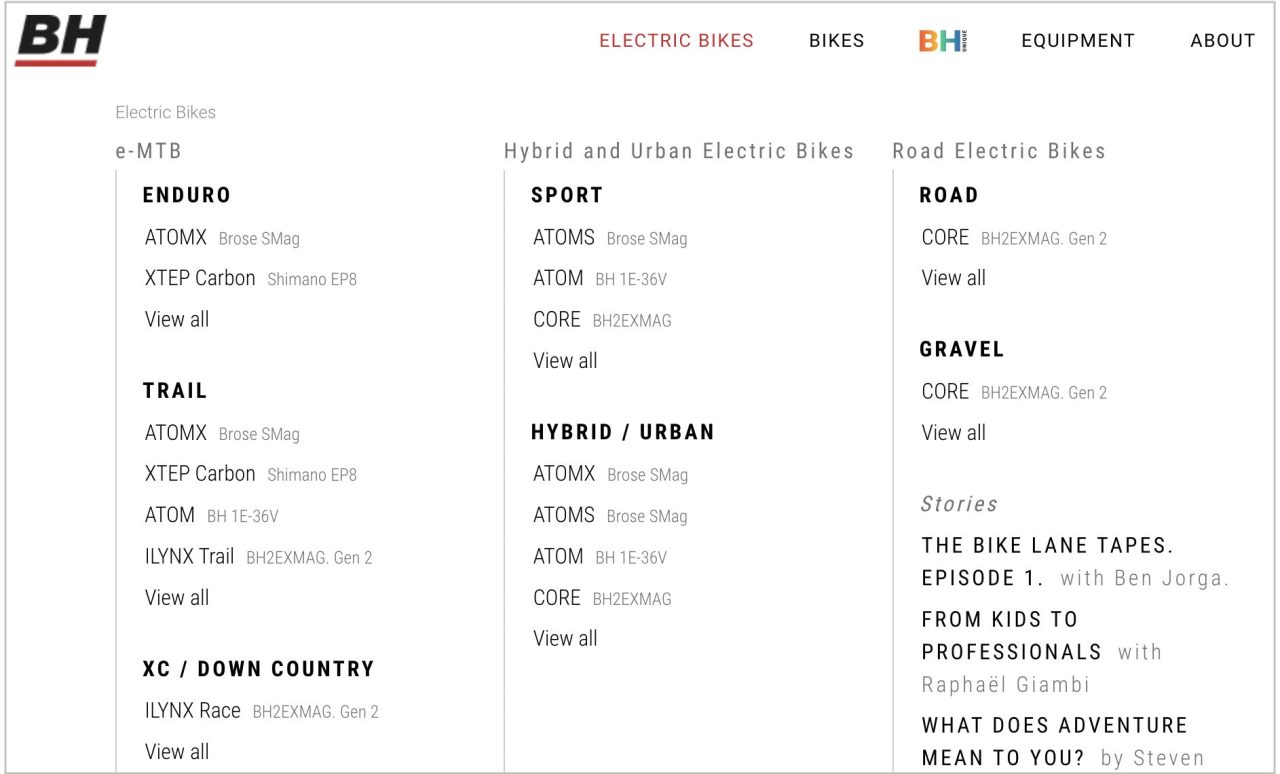Select the Equipment menu item
The image size is (1280, 774).
1078,41
